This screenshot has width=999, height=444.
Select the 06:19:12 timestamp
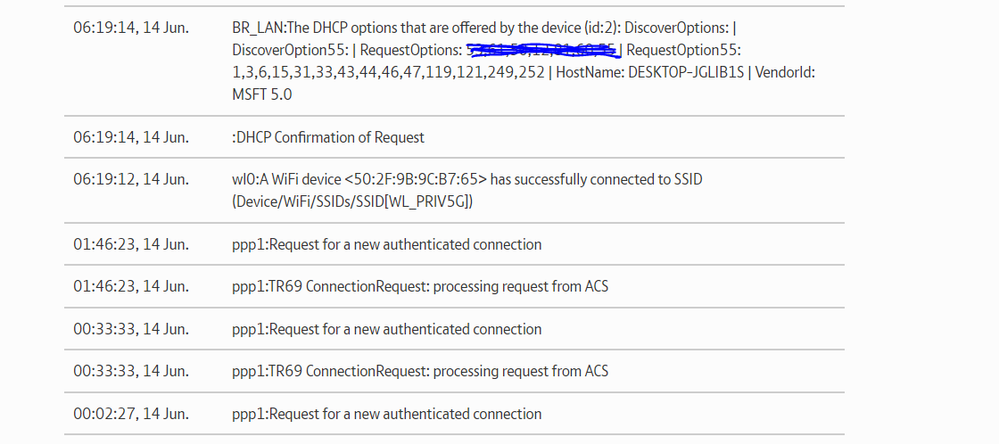131,179
